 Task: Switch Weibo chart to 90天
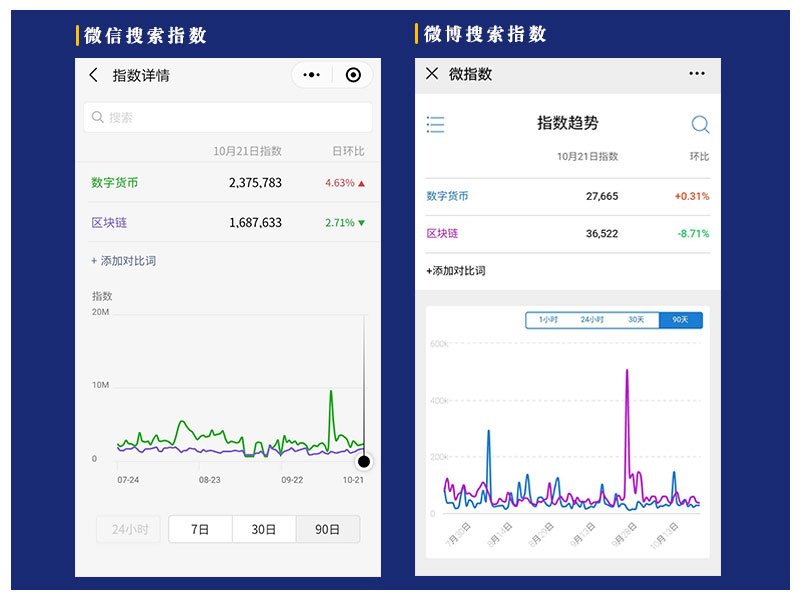click(681, 320)
